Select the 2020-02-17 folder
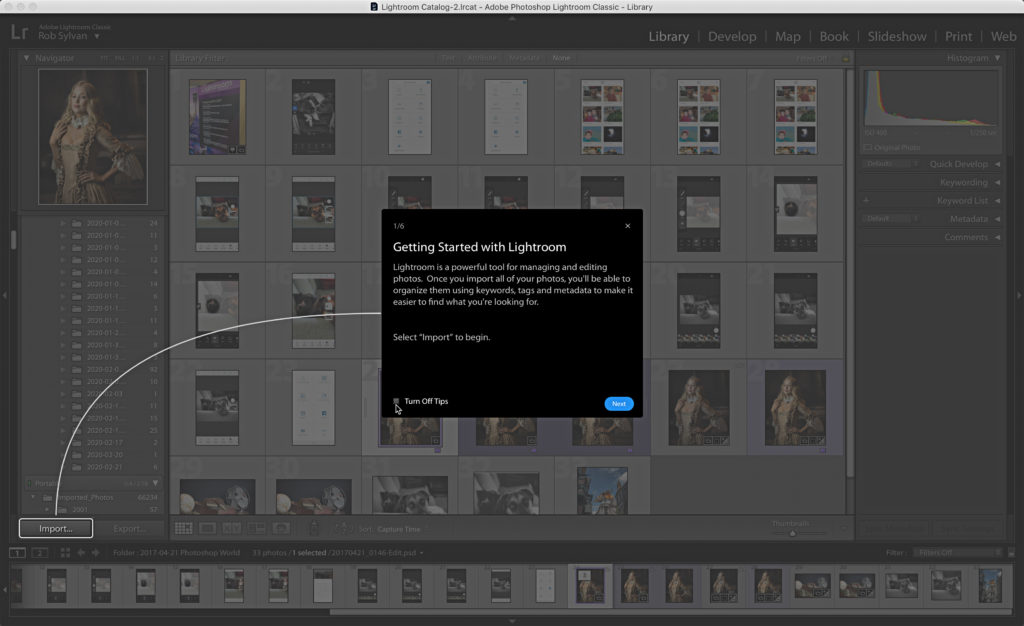The width and height of the screenshot is (1024, 626). [104, 443]
